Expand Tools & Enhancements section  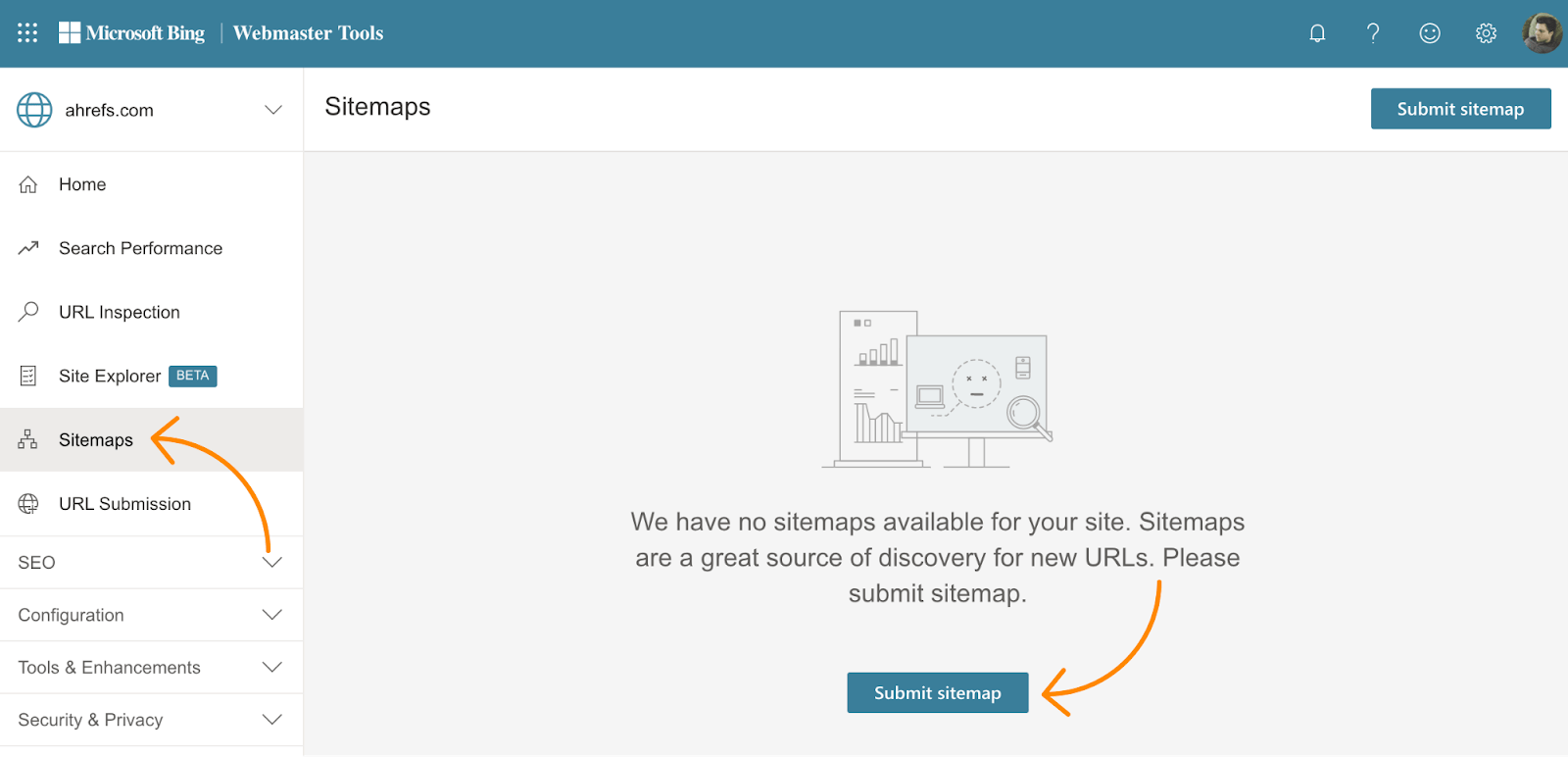(152, 668)
